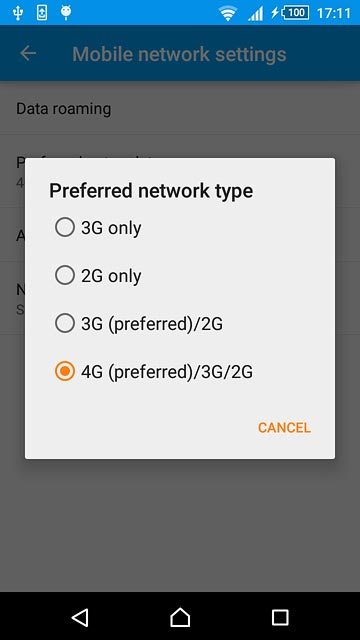
Task: Dismiss dialog with CANCEL button
Action: (284, 428)
